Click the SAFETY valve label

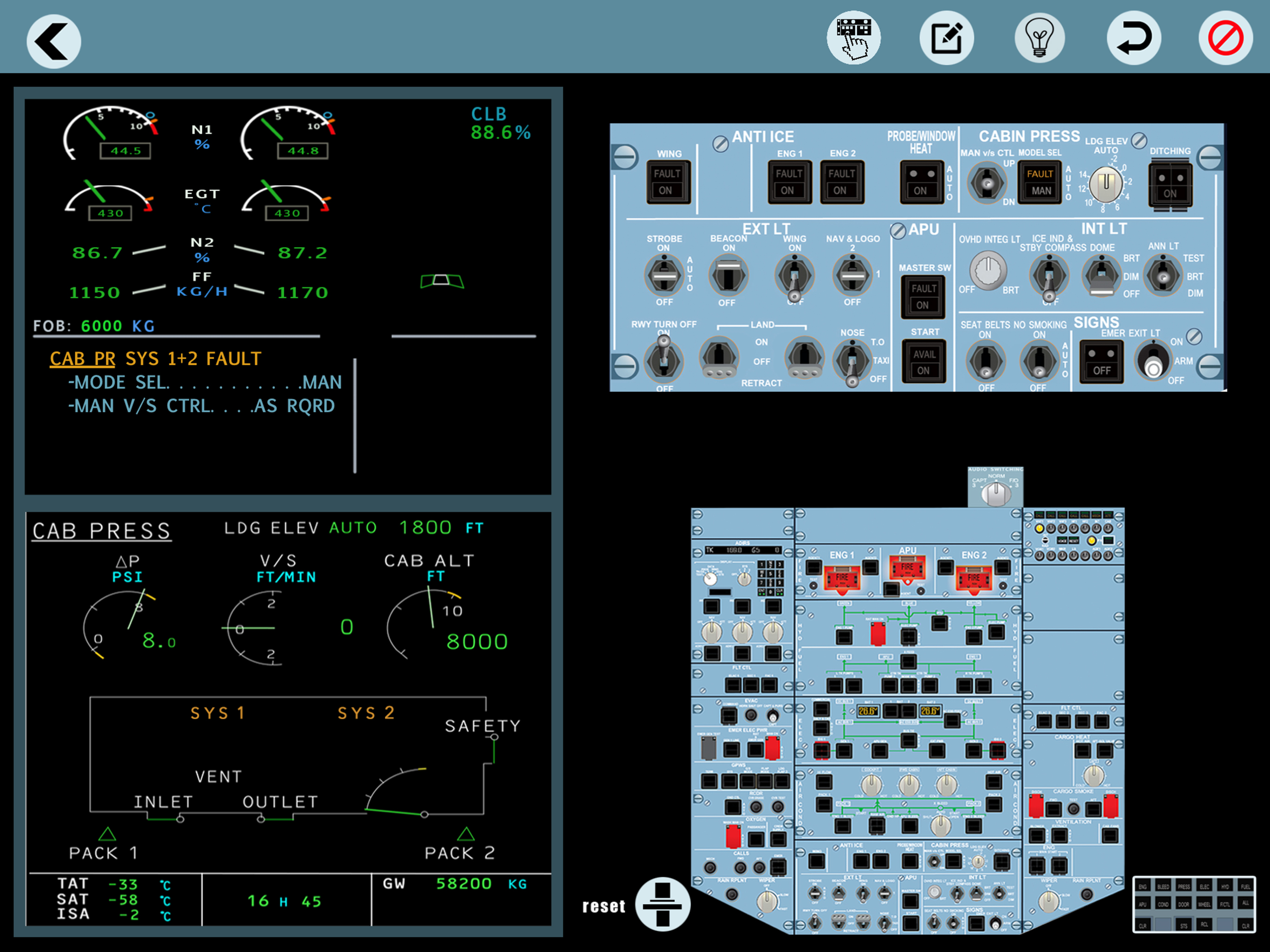click(483, 726)
